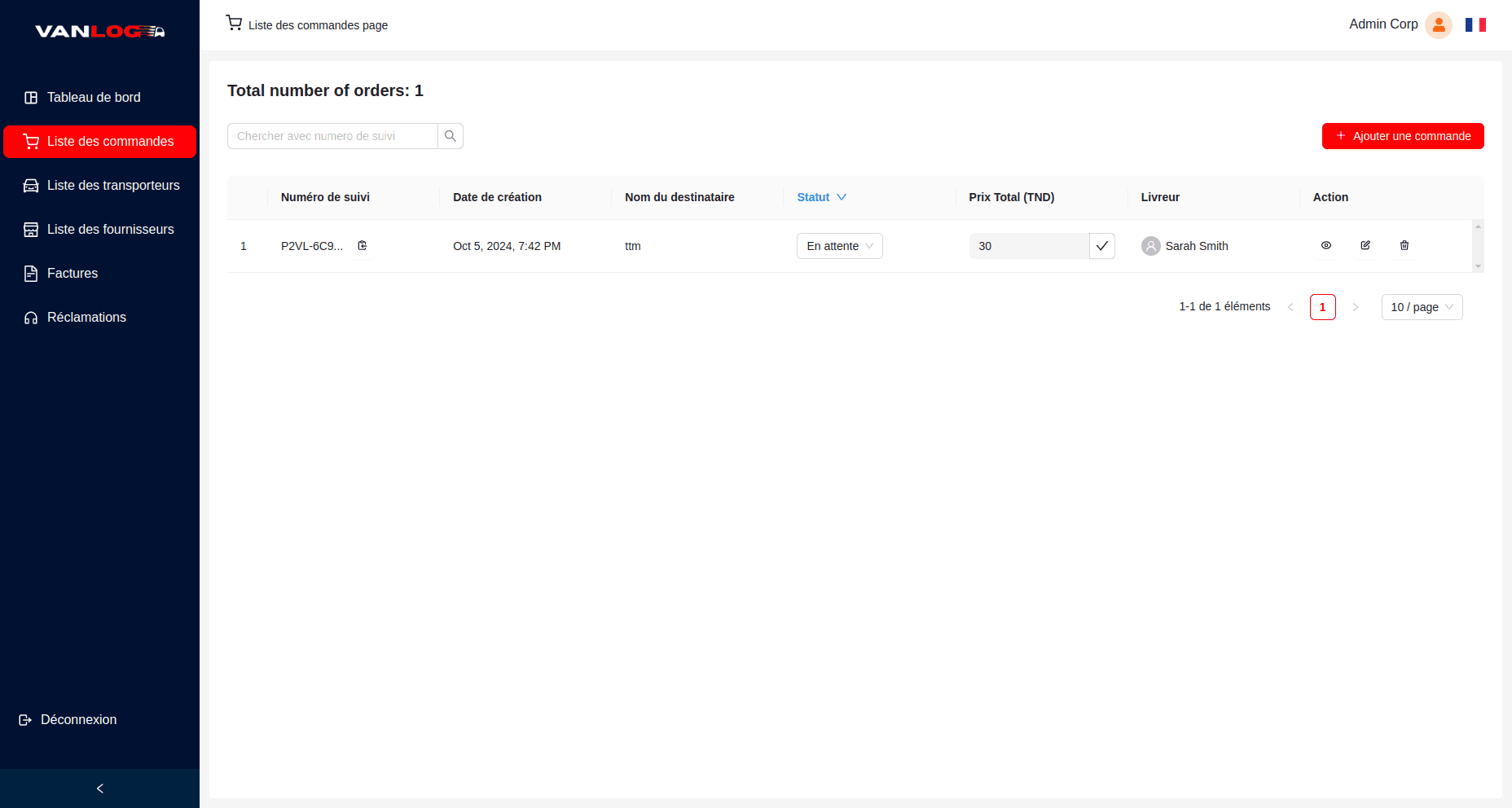This screenshot has height=808, width=1512.
Task: Click date cell Oct 5, 2024, 7:42 PM
Action: point(507,246)
